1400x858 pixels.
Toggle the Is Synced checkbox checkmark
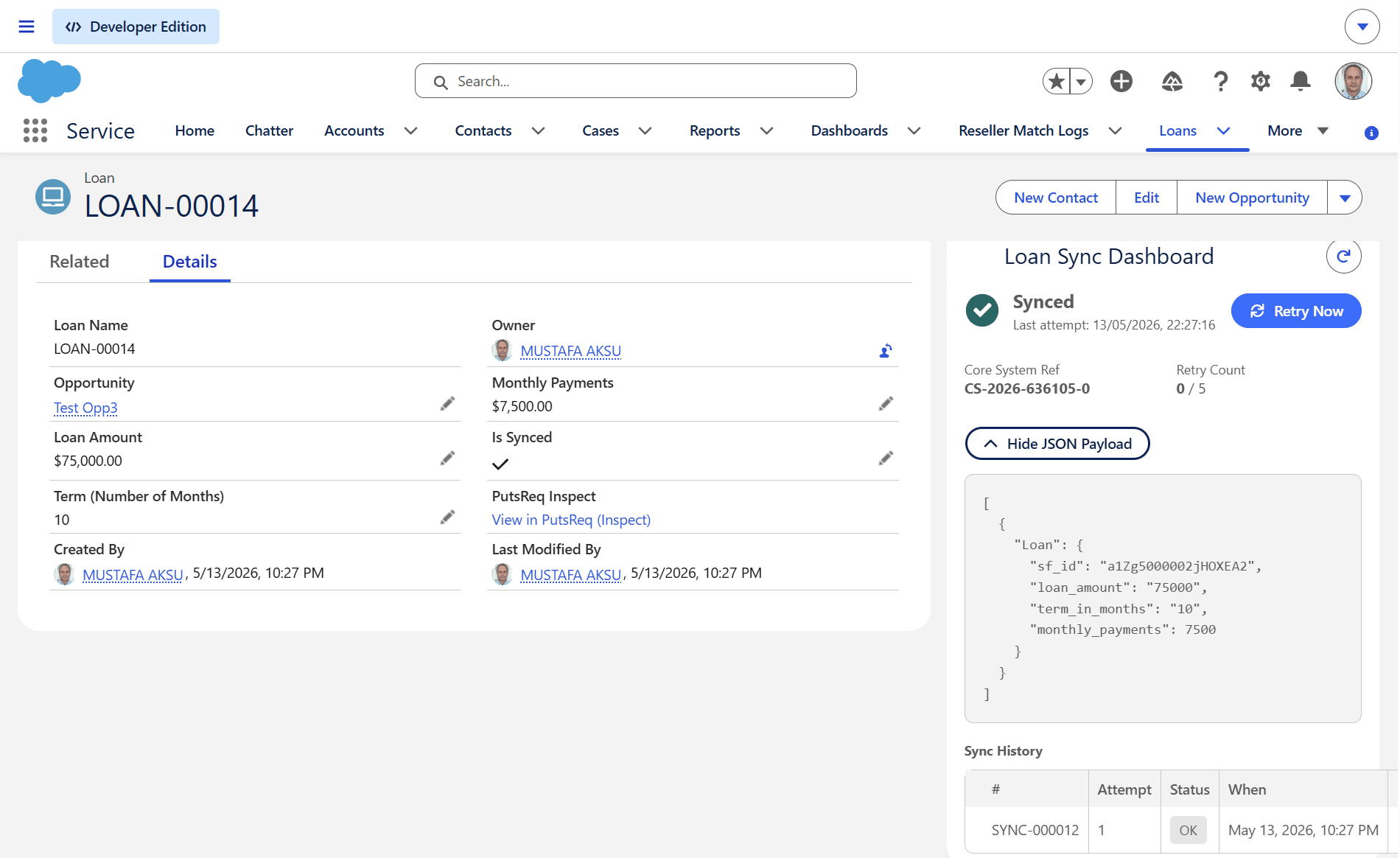click(x=500, y=464)
